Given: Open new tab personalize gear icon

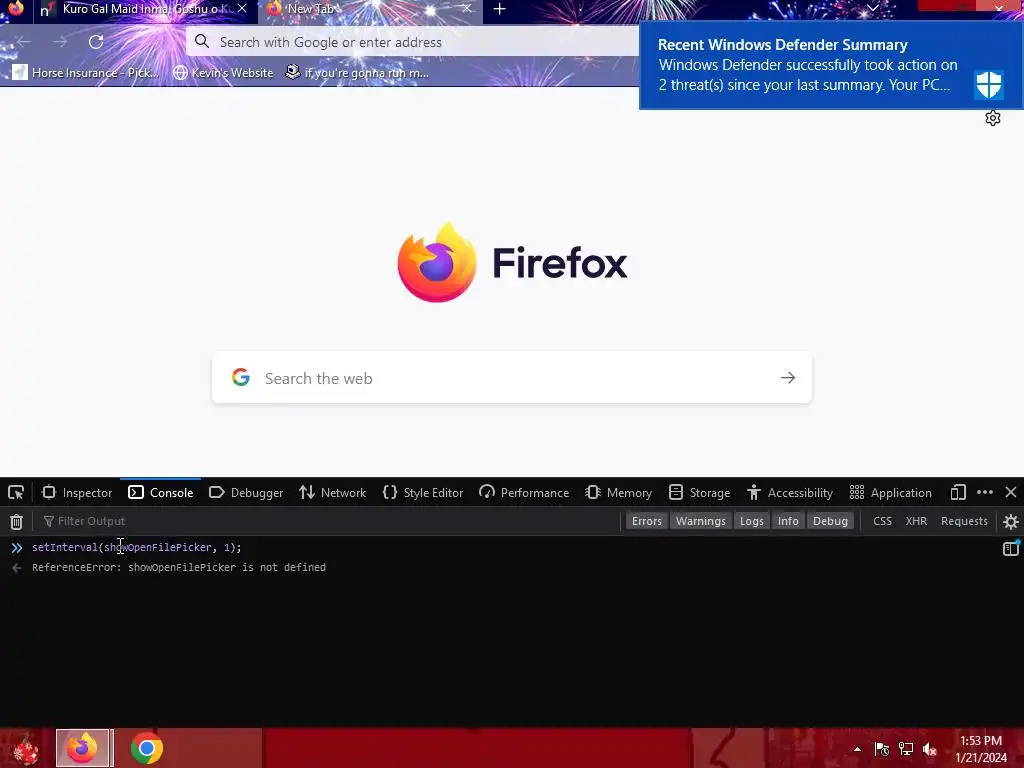Looking at the screenshot, I should [993, 118].
